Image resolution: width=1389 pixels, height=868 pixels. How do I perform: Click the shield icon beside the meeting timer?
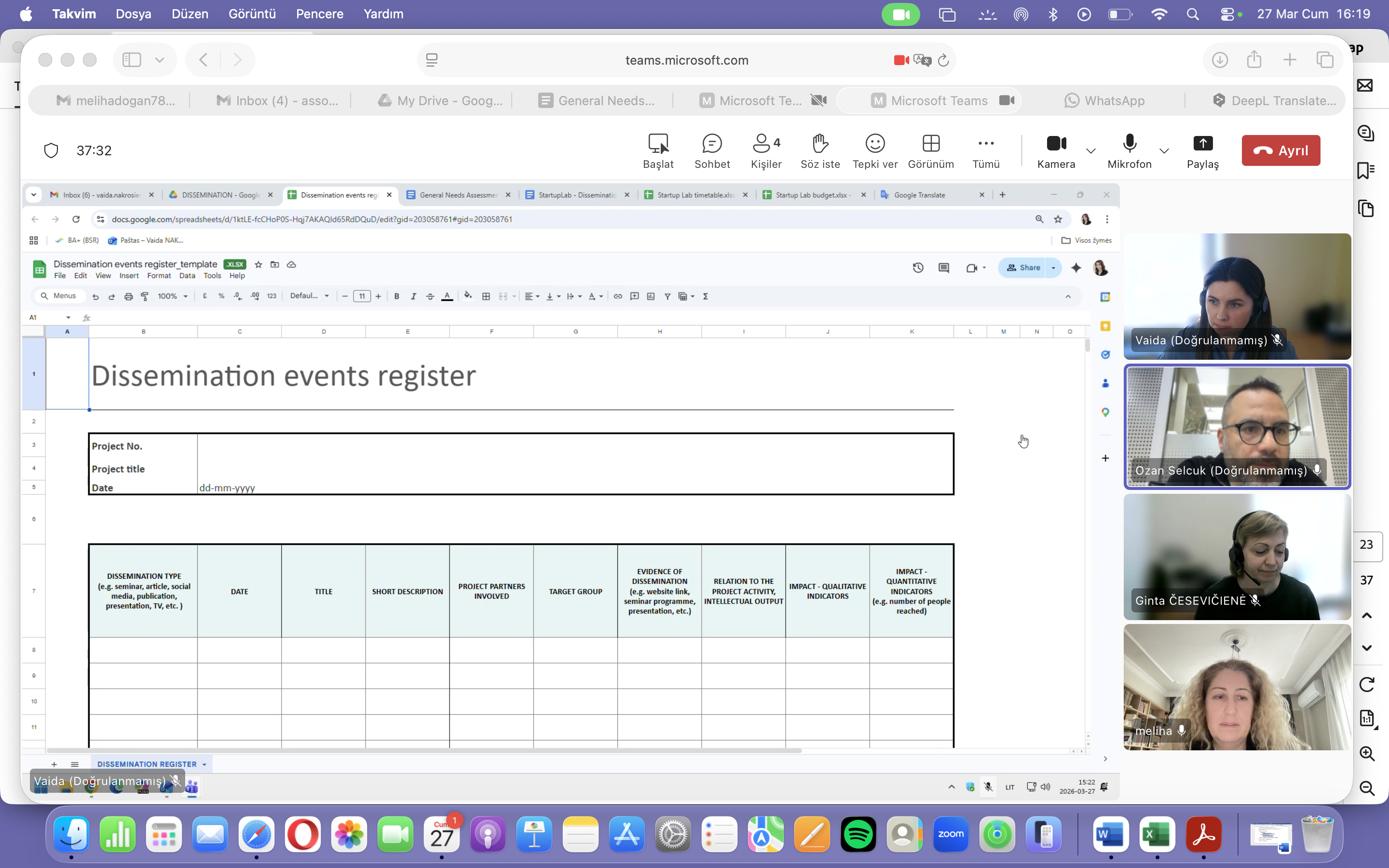(51, 150)
